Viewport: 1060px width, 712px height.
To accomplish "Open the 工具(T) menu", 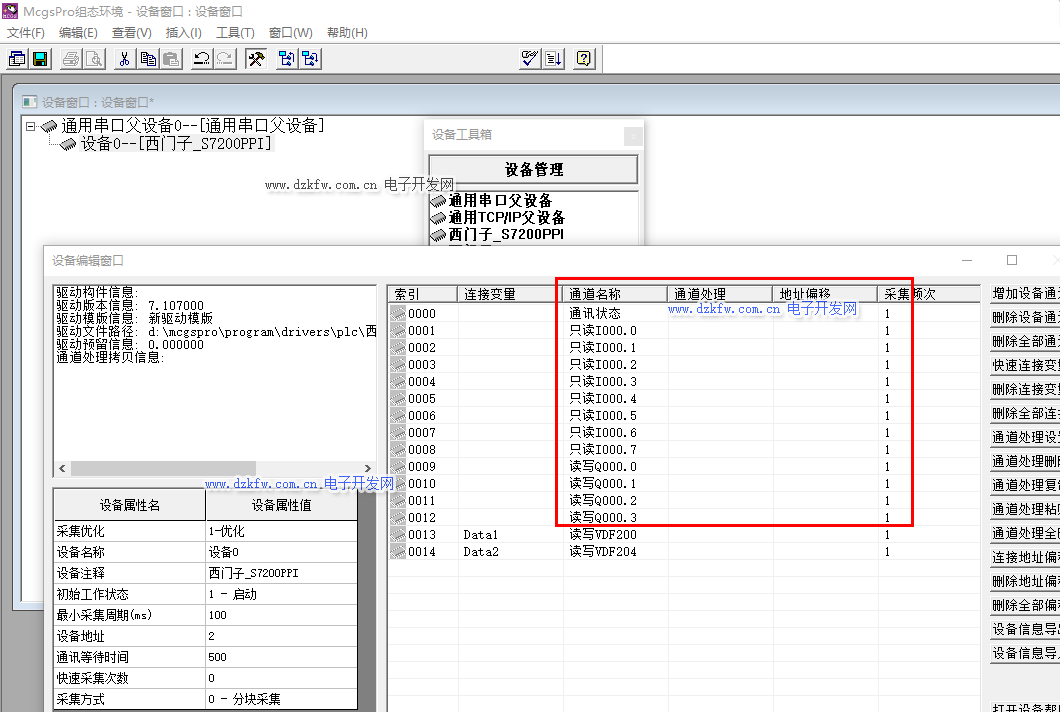I will [x=235, y=33].
